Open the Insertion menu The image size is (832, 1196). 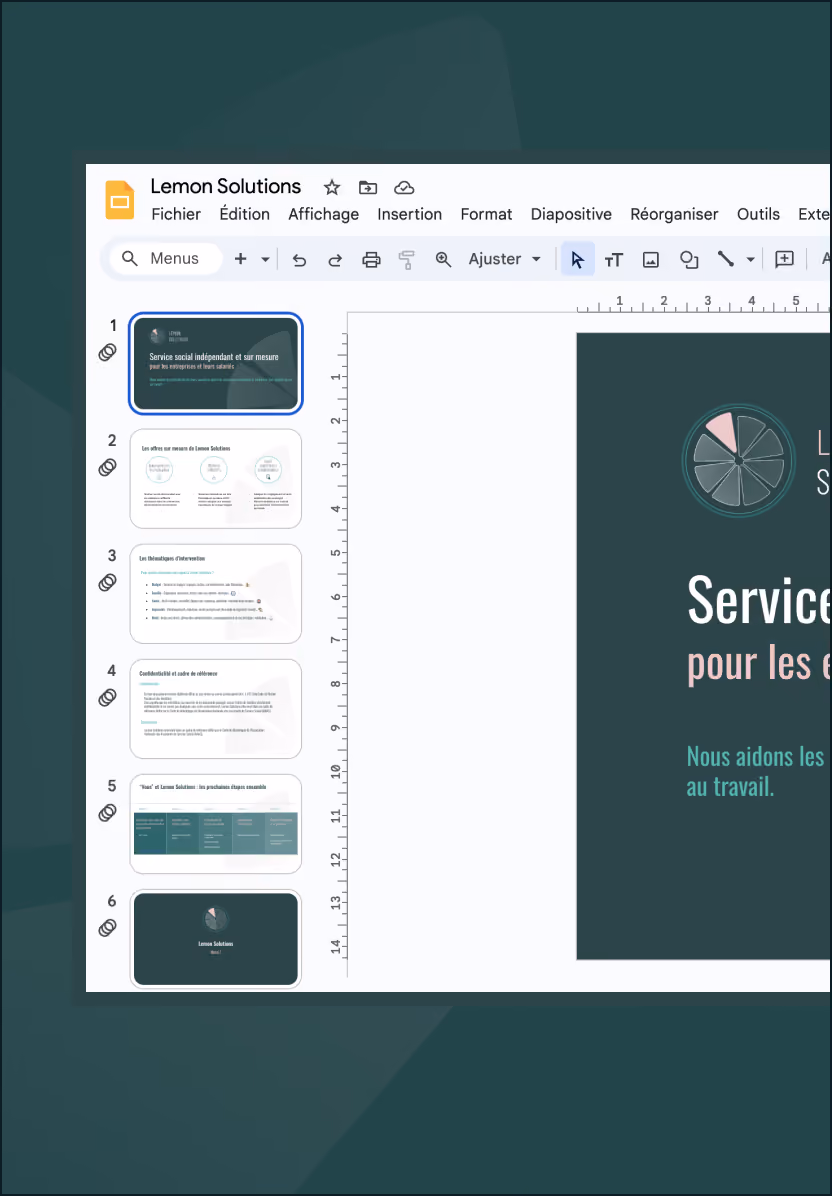pos(410,214)
